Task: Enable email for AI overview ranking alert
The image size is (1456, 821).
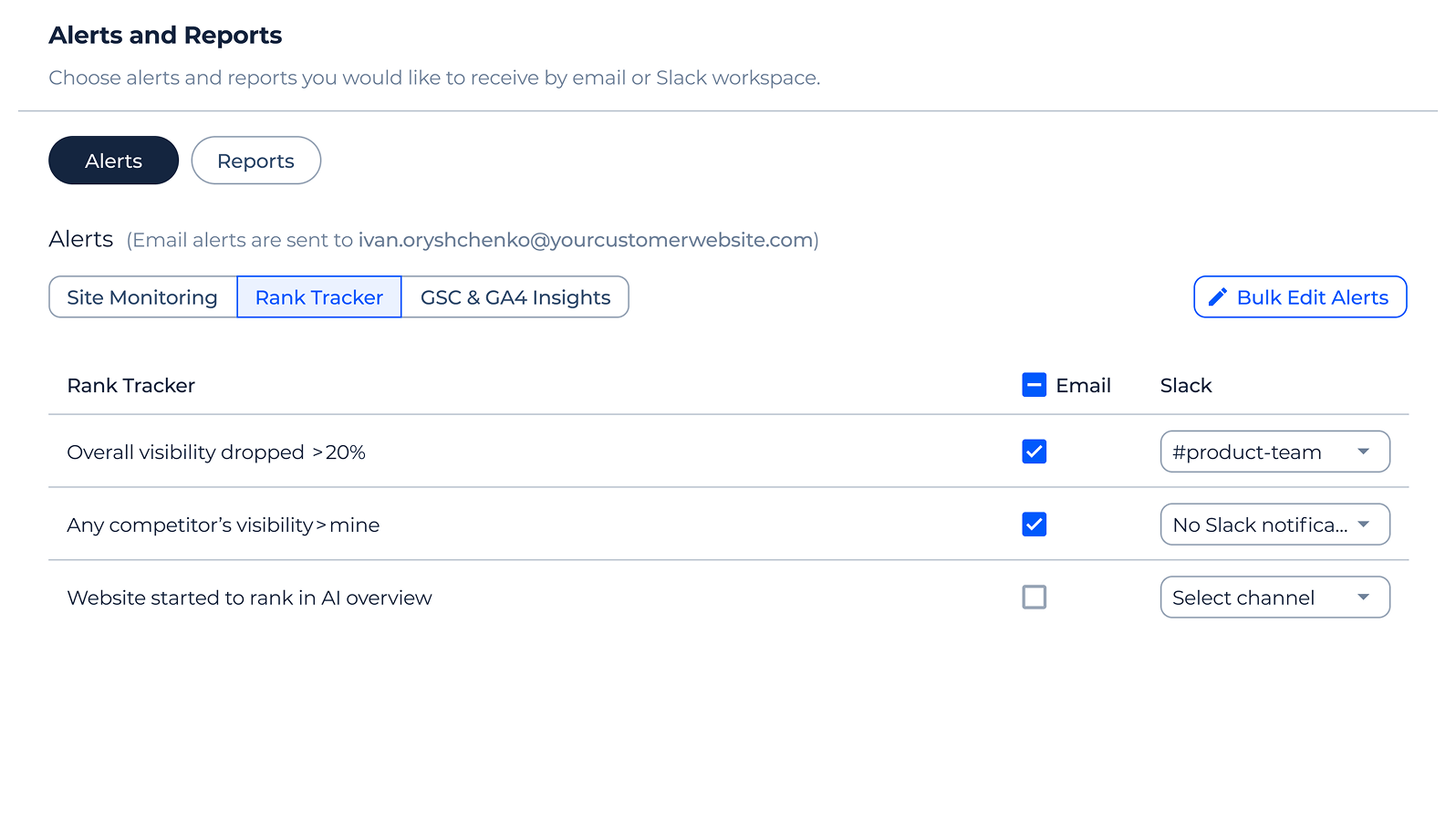Action: [x=1034, y=598]
